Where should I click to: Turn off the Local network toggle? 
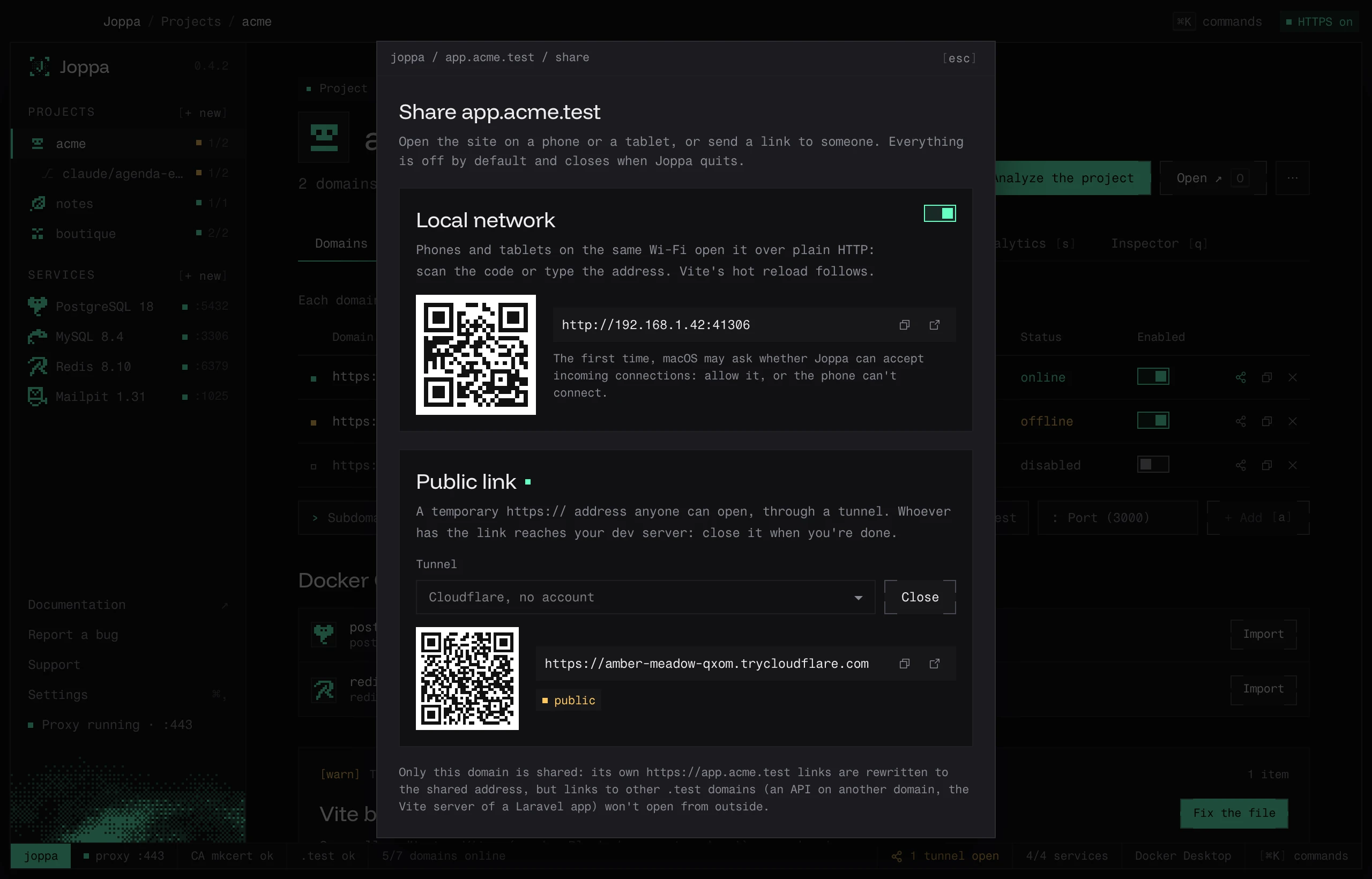(939, 213)
